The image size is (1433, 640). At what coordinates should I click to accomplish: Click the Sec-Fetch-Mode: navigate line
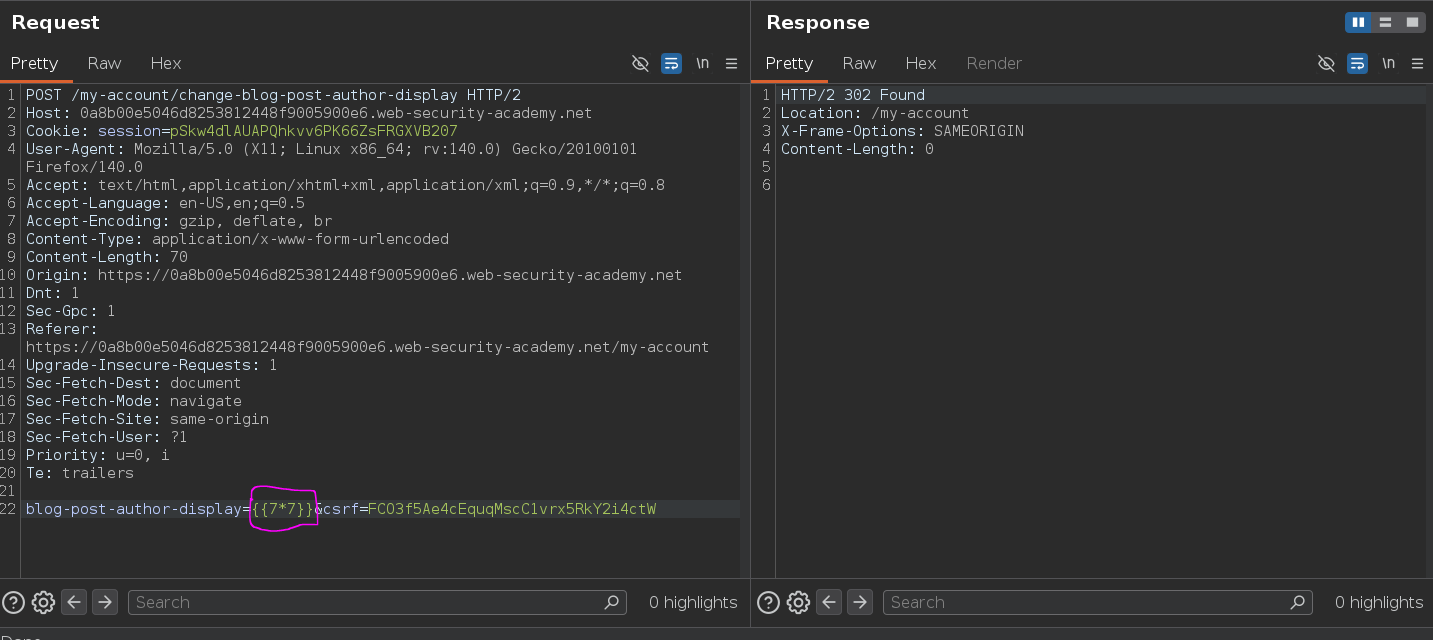[134, 401]
